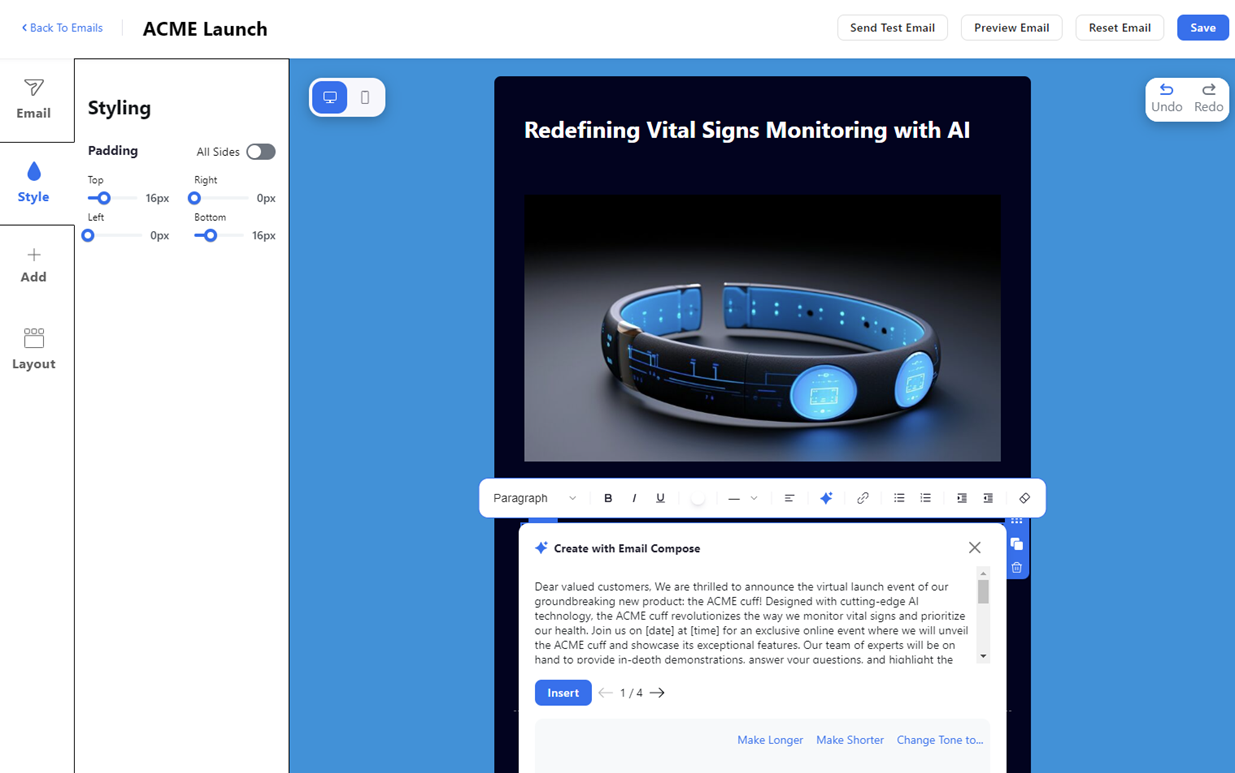This screenshot has width=1235, height=773.
Task: Click Preview Email button
Action: (x=1011, y=28)
